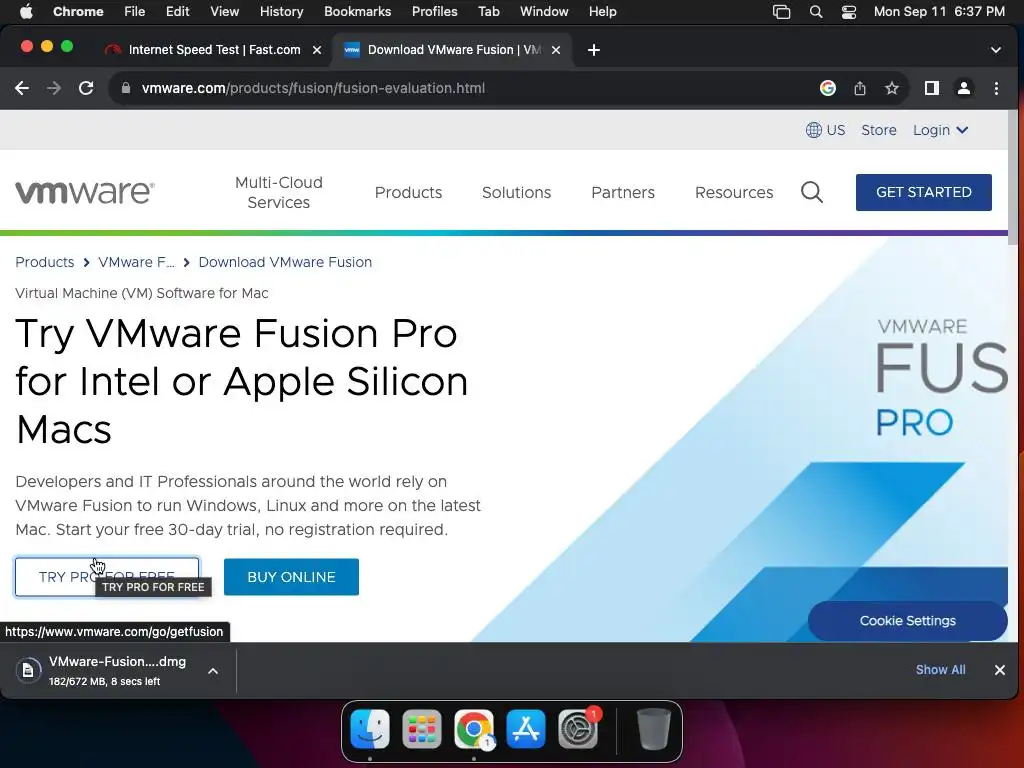Open App Store from the Dock

click(526, 729)
